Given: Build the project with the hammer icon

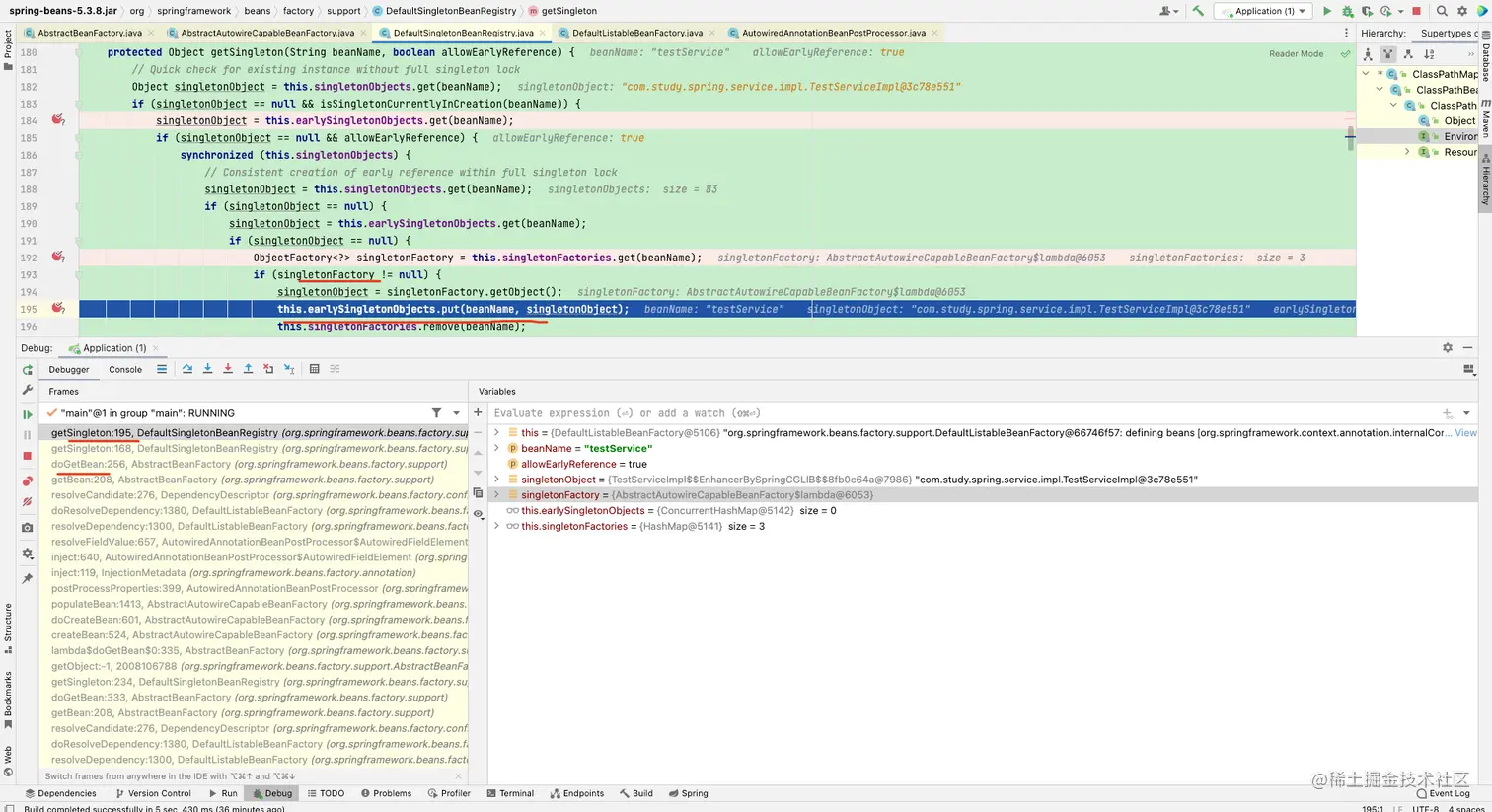Looking at the screenshot, I should 1198,11.
